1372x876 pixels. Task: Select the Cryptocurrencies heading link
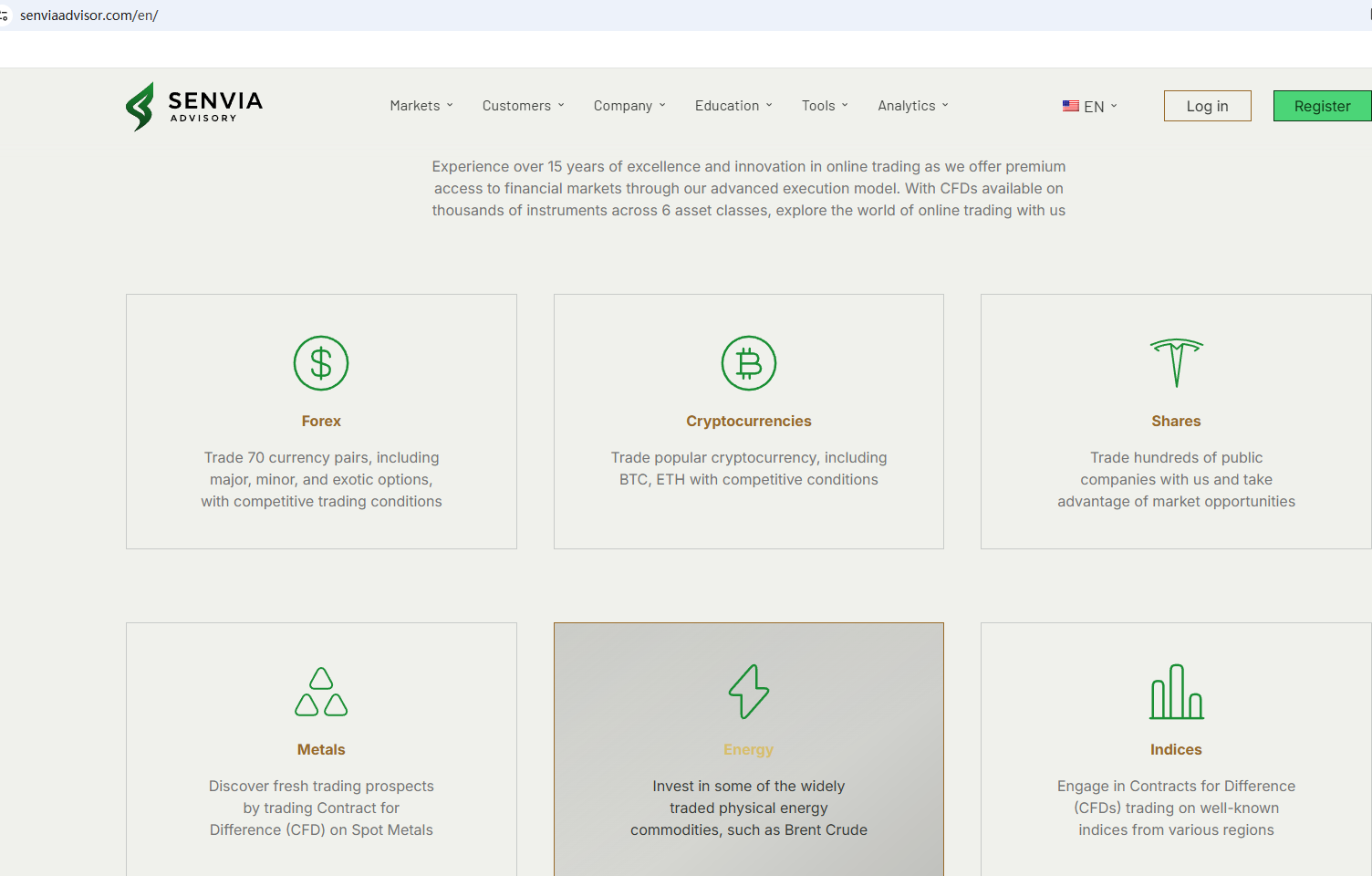click(x=748, y=421)
